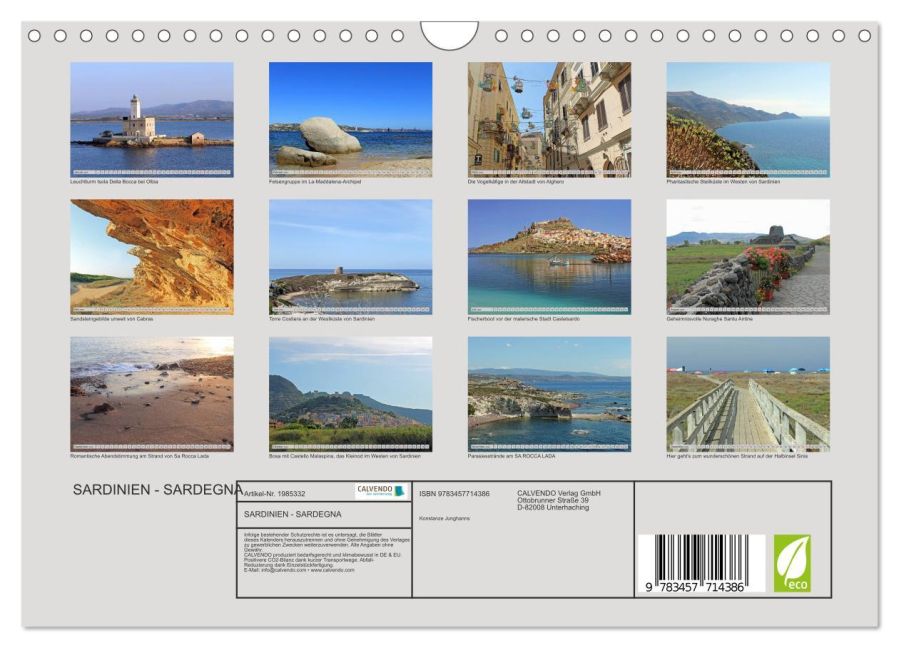Screen dimensions: 899x648
Task: Click the Olbia lighthouse photo
Action: [x=152, y=120]
